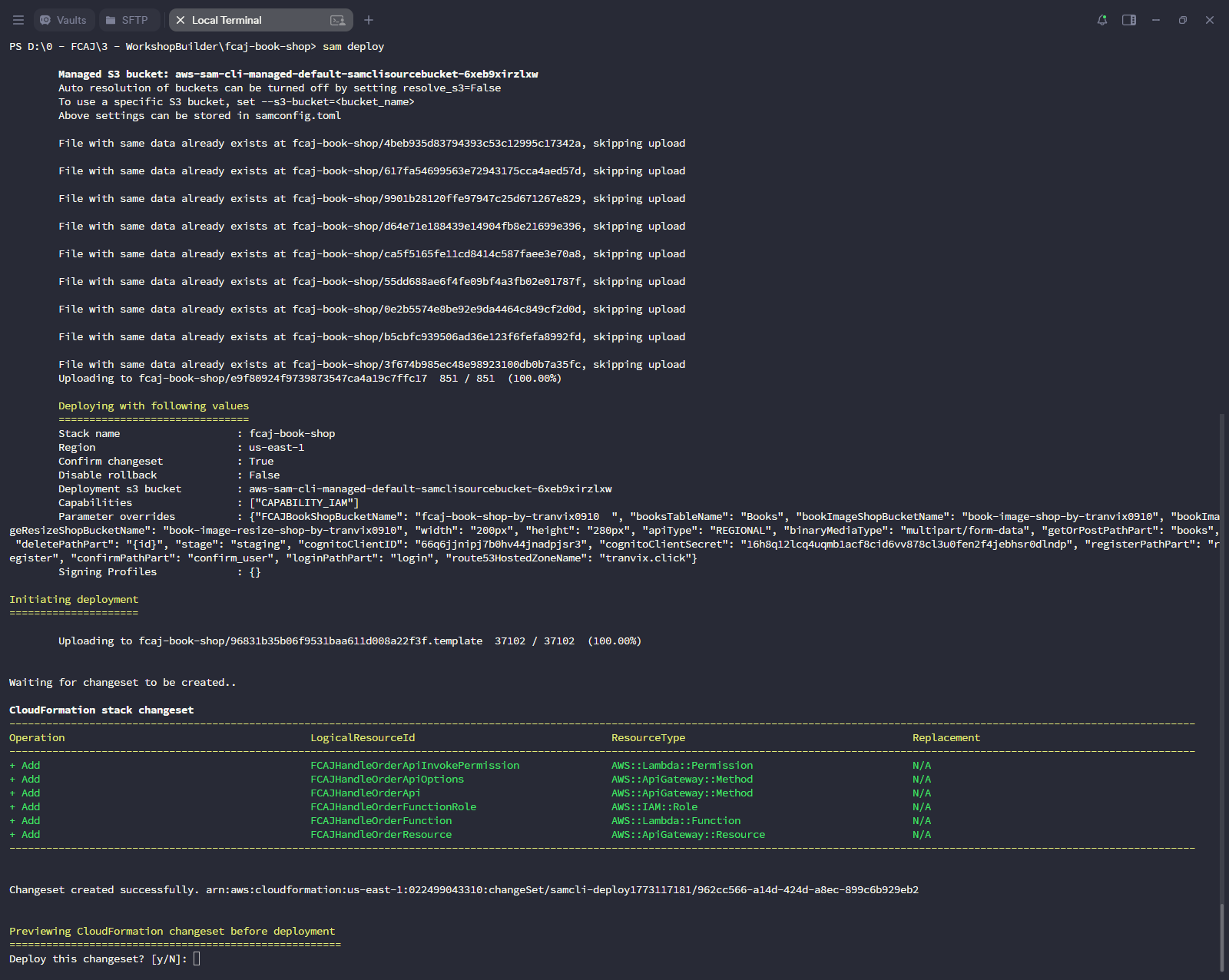This screenshot has height=980, width=1229.
Task: Restore down the application window
Action: pyautogui.click(x=1183, y=20)
